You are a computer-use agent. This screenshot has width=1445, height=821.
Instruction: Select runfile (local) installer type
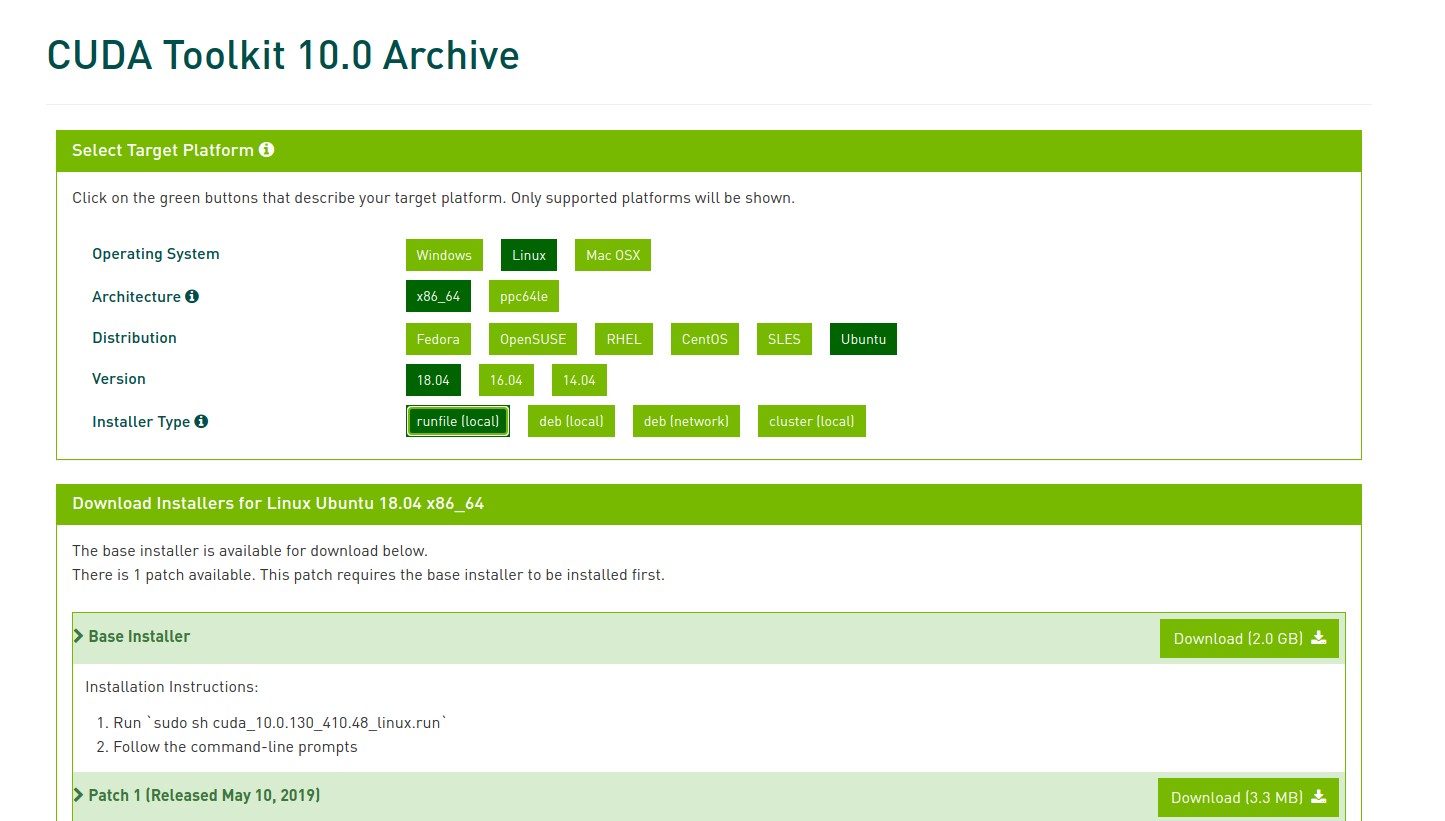tap(458, 421)
